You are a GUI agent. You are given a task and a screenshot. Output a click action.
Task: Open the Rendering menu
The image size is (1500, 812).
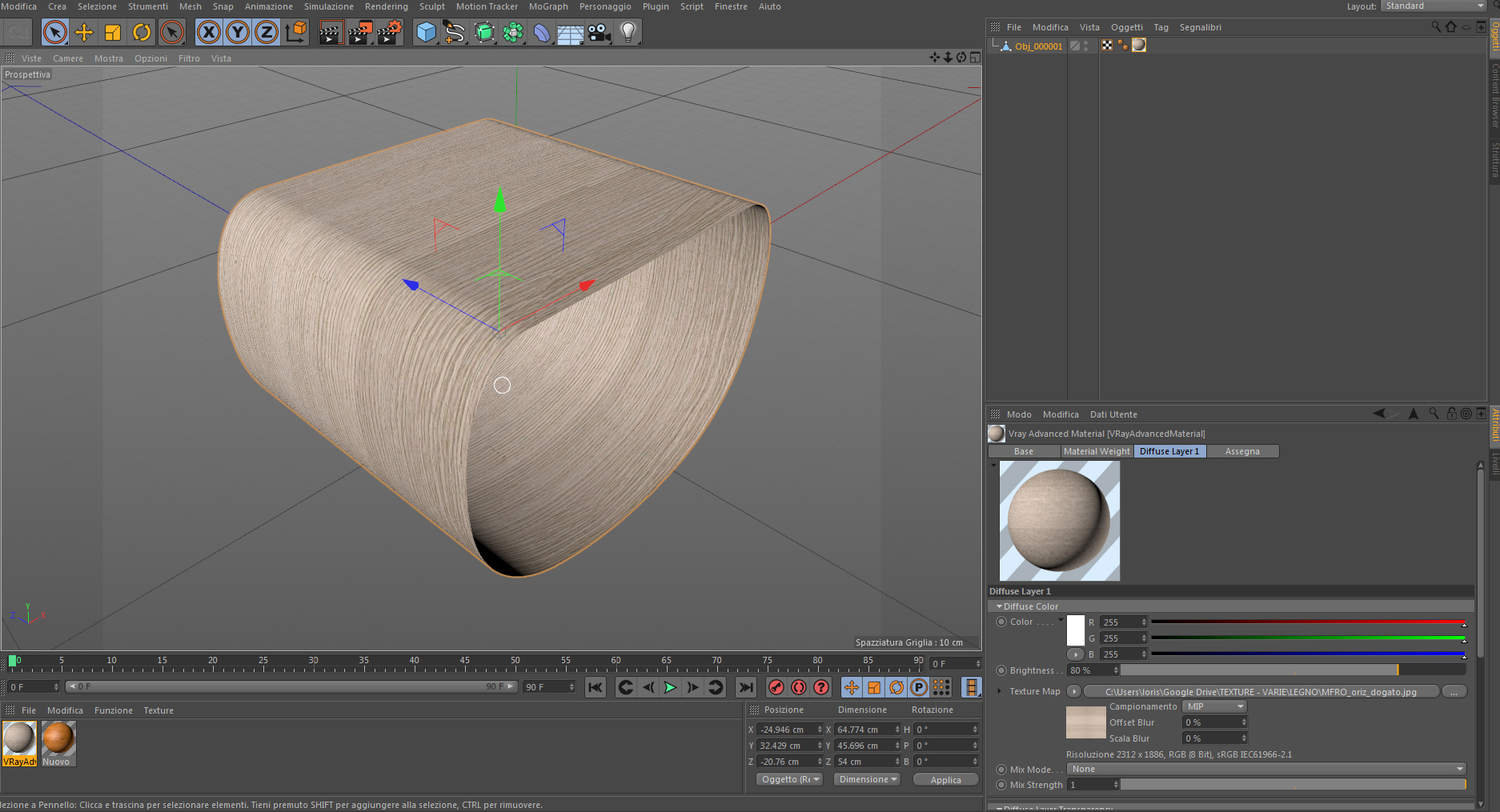(x=386, y=6)
